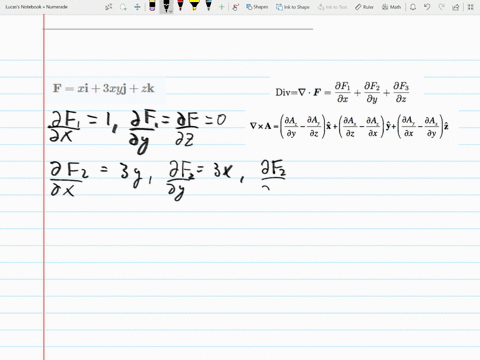Enter full screen mode
The width and height of the screenshot is (480, 360).
point(470,7)
